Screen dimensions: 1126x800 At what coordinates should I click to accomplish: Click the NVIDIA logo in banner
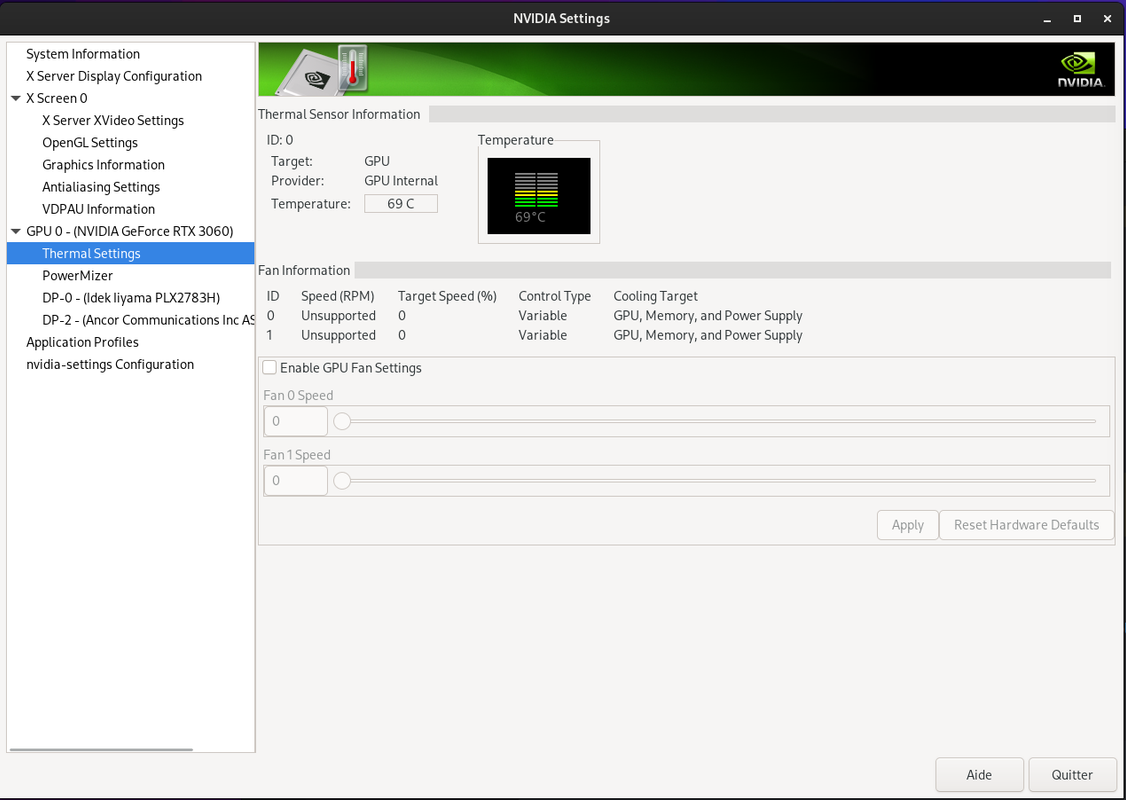pos(1080,70)
